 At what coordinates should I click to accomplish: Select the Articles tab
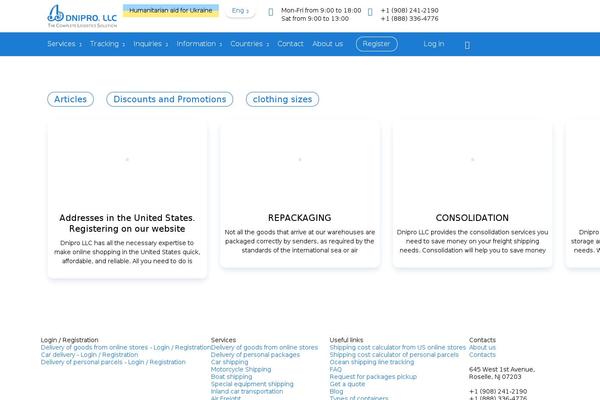tap(70, 100)
